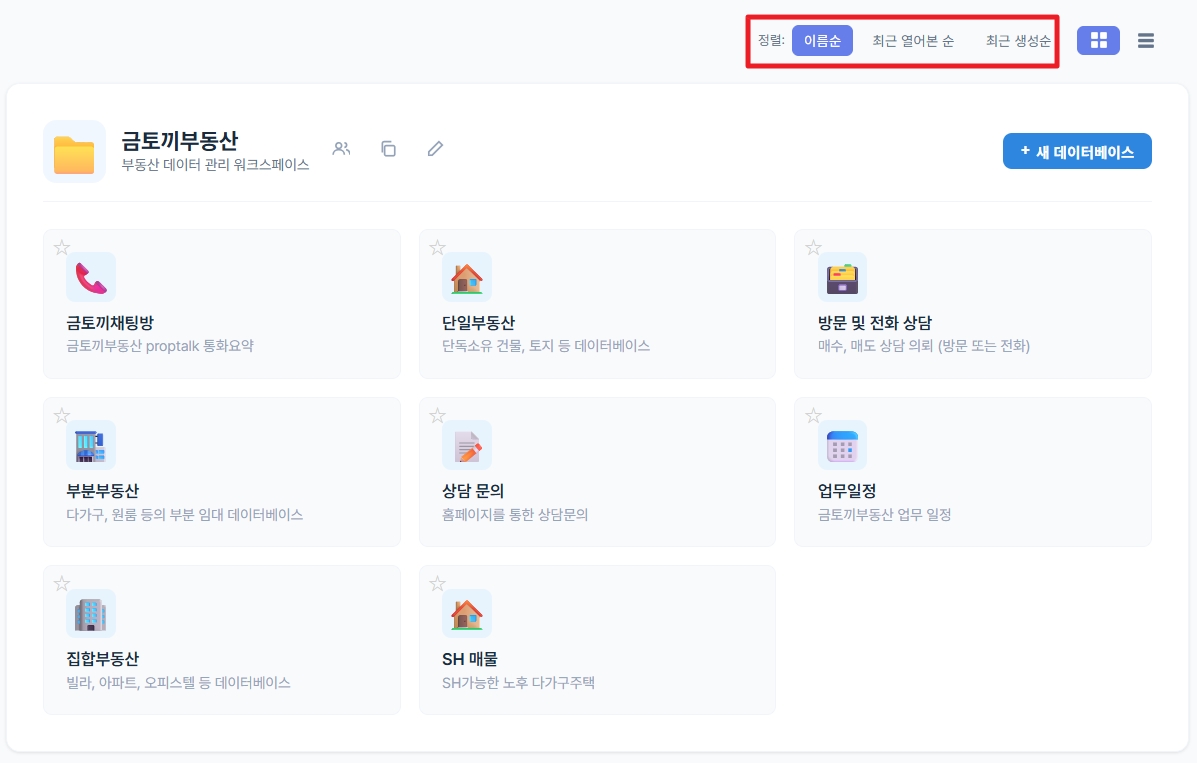
Task: Open the SH 매물 database title
Action: click(470, 659)
